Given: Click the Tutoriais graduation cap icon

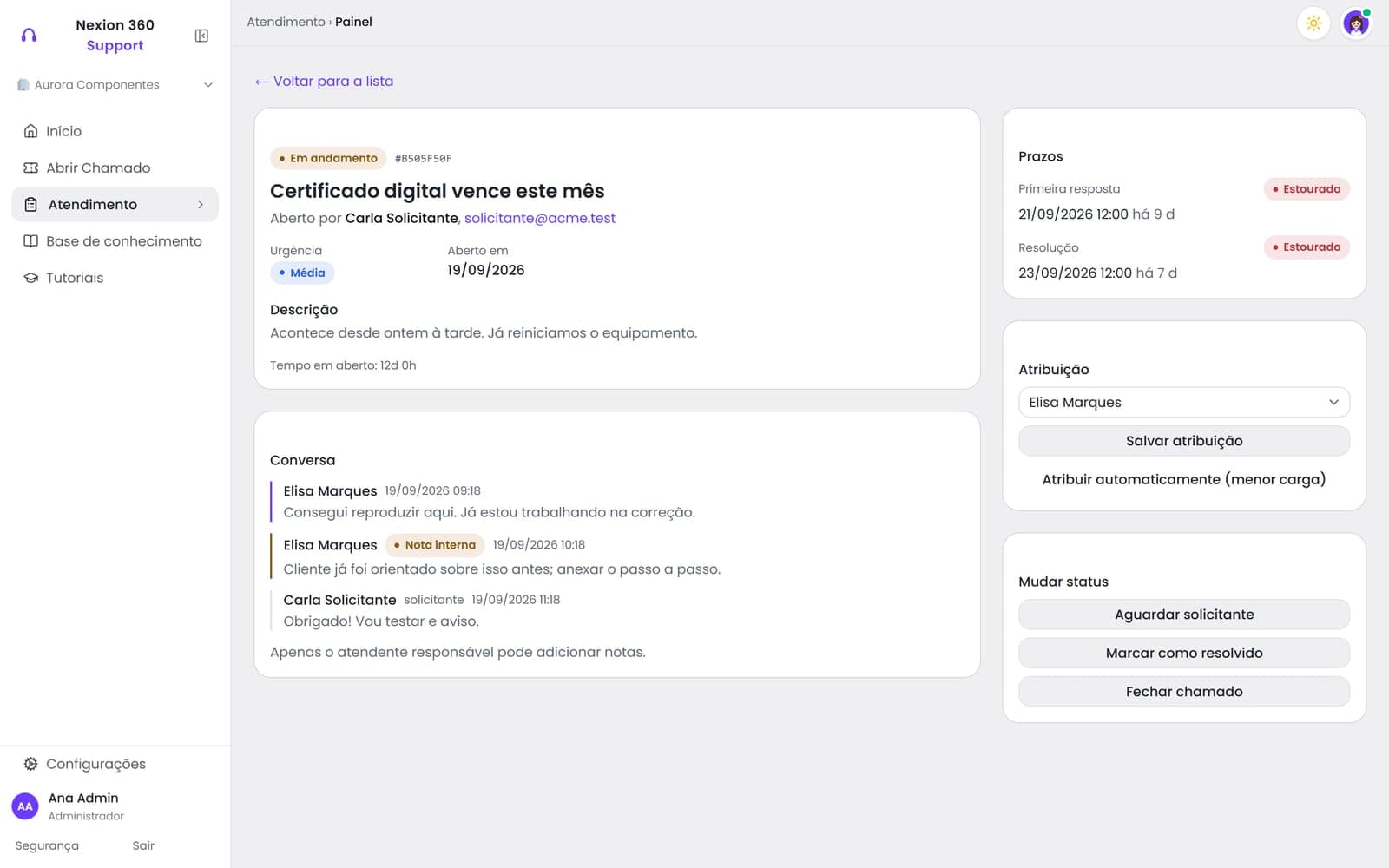Looking at the screenshot, I should pyautogui.click(x=31, y=278).
